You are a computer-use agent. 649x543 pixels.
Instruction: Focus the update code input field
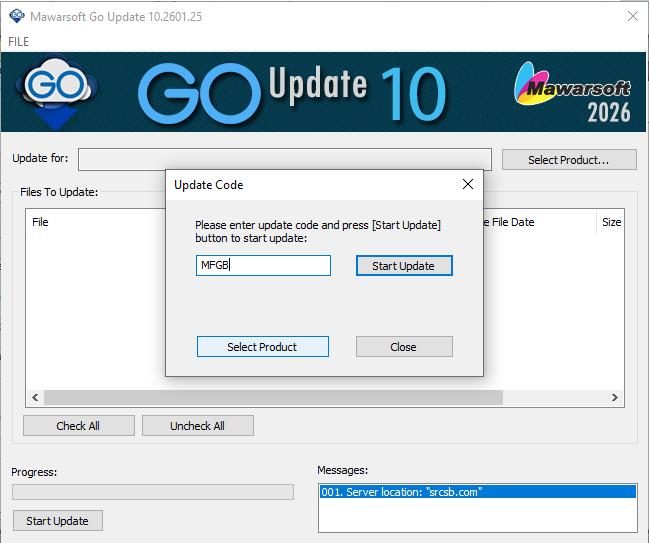pos(263,266)
